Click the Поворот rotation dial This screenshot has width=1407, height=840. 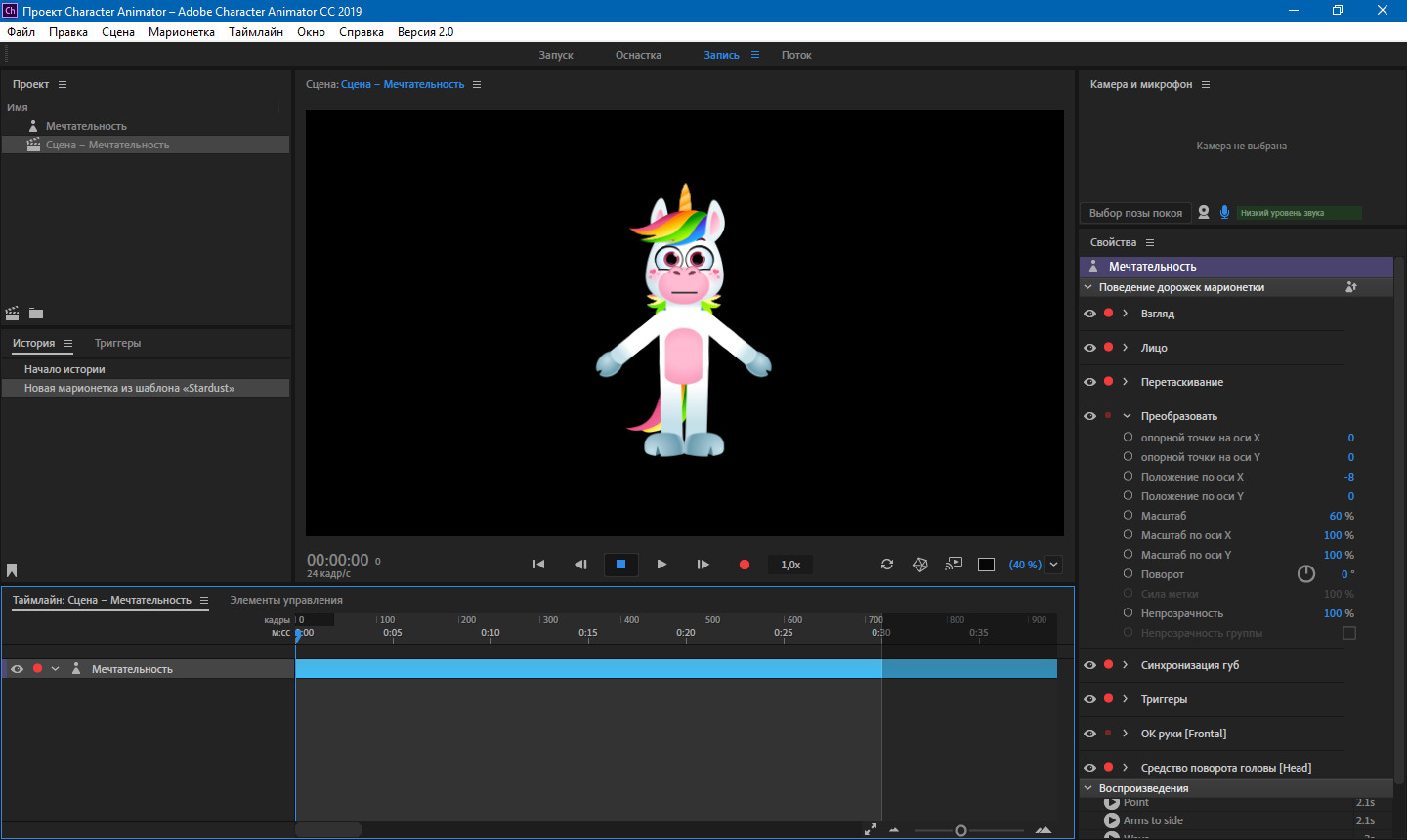click(1306, 574)
